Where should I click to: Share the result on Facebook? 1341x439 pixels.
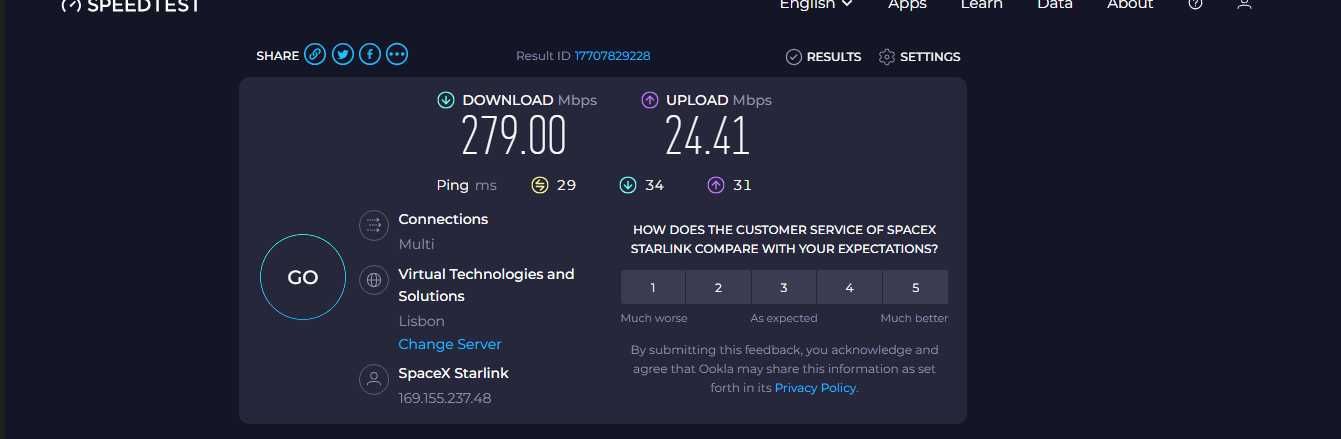(x=370, y=55)
